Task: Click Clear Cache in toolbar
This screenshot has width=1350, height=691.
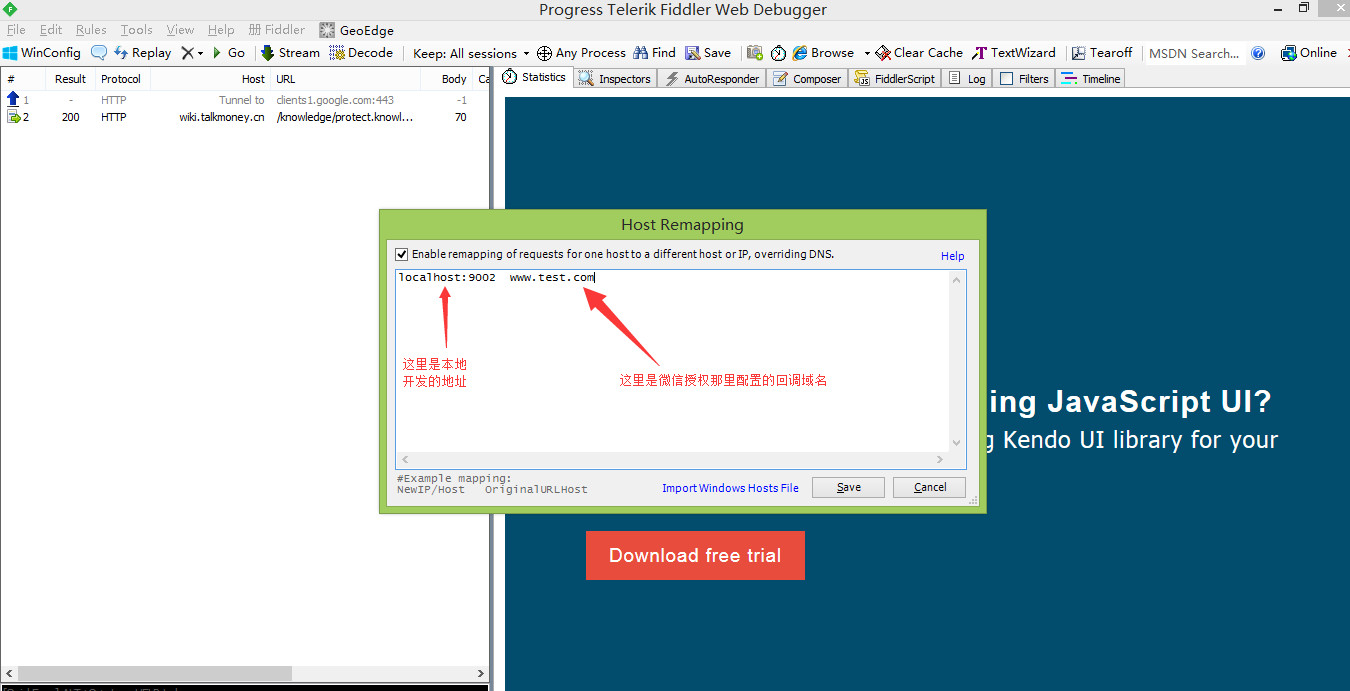Action: click(919, 53)
